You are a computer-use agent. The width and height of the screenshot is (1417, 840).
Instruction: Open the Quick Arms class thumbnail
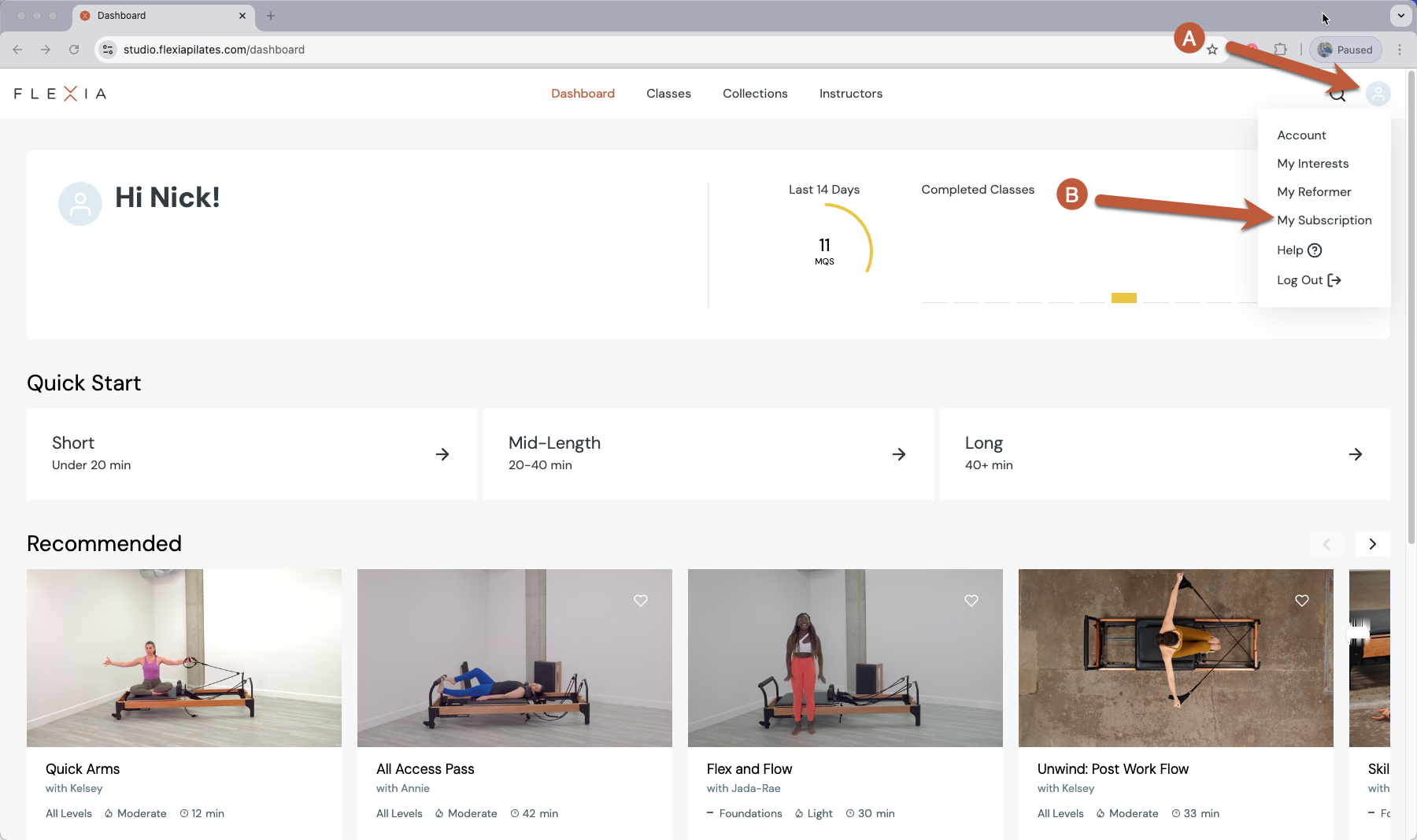coord(184,658)
